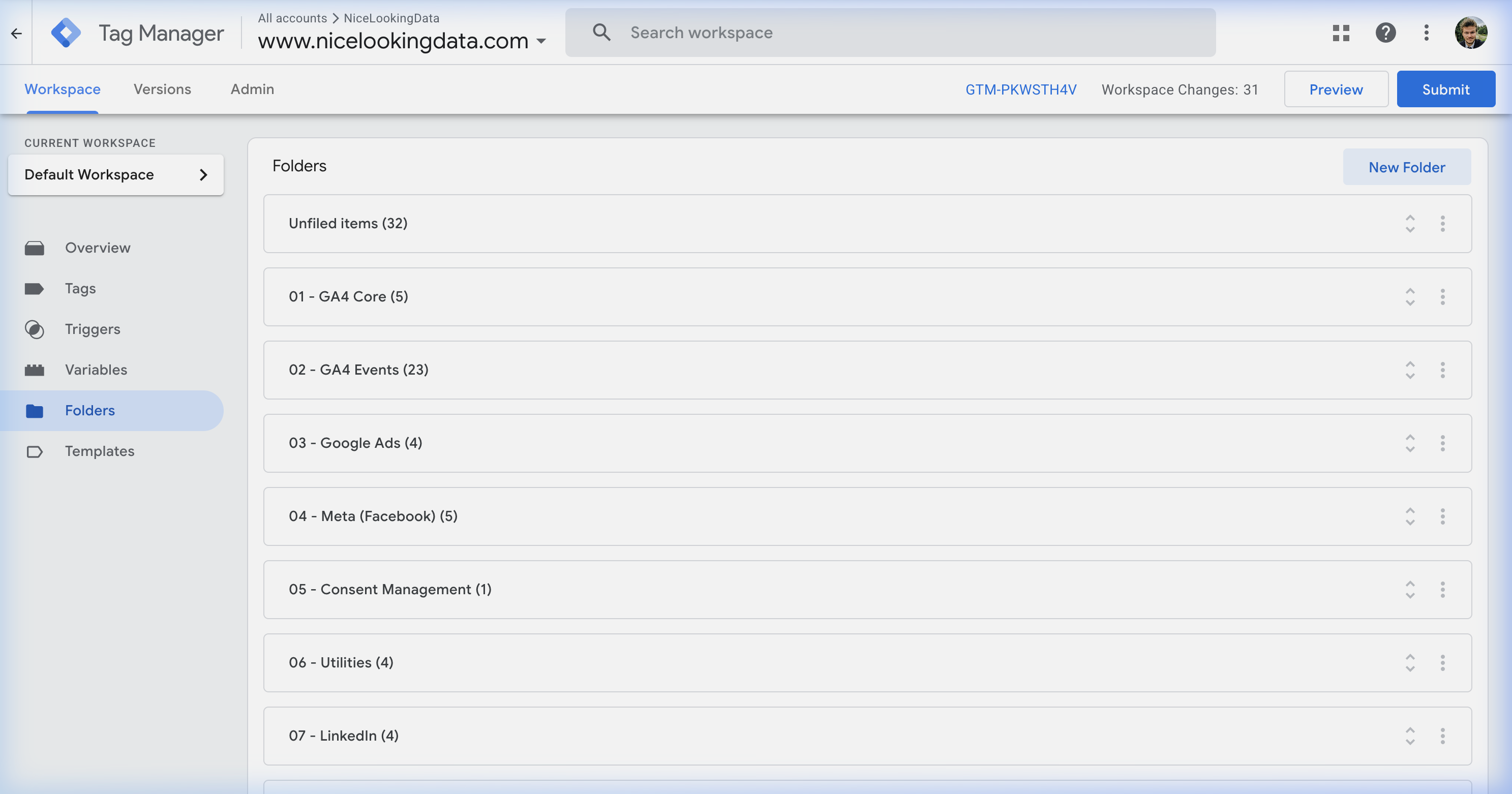1512x794 pixels.
Task: Select Tags in the sidebar
Action: (x=80, y=288)
